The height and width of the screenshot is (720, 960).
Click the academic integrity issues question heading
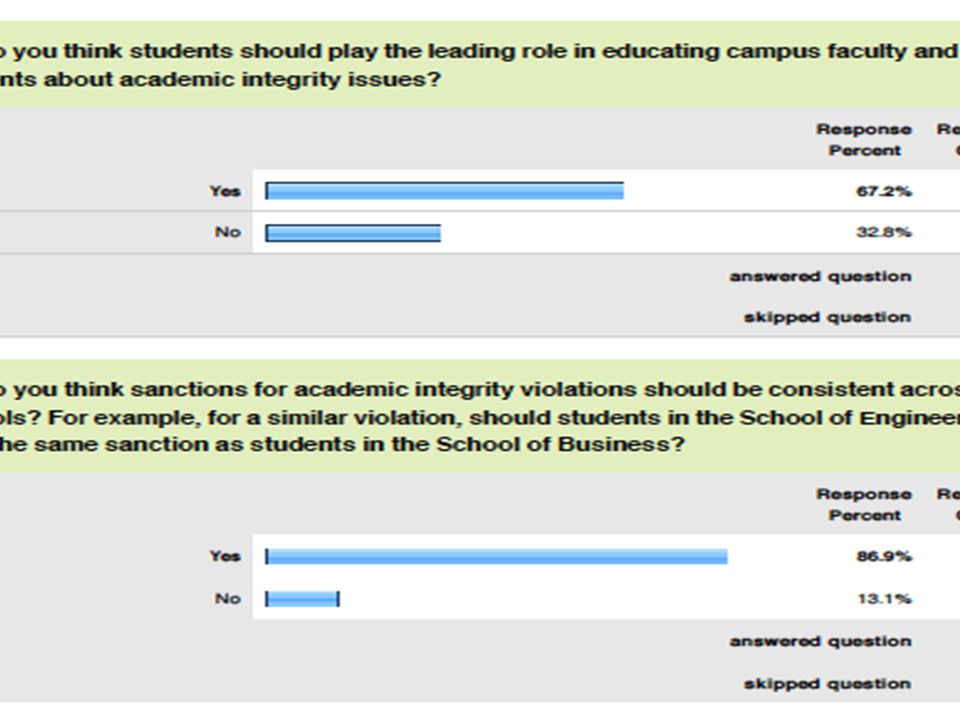[x=480, y=65]
